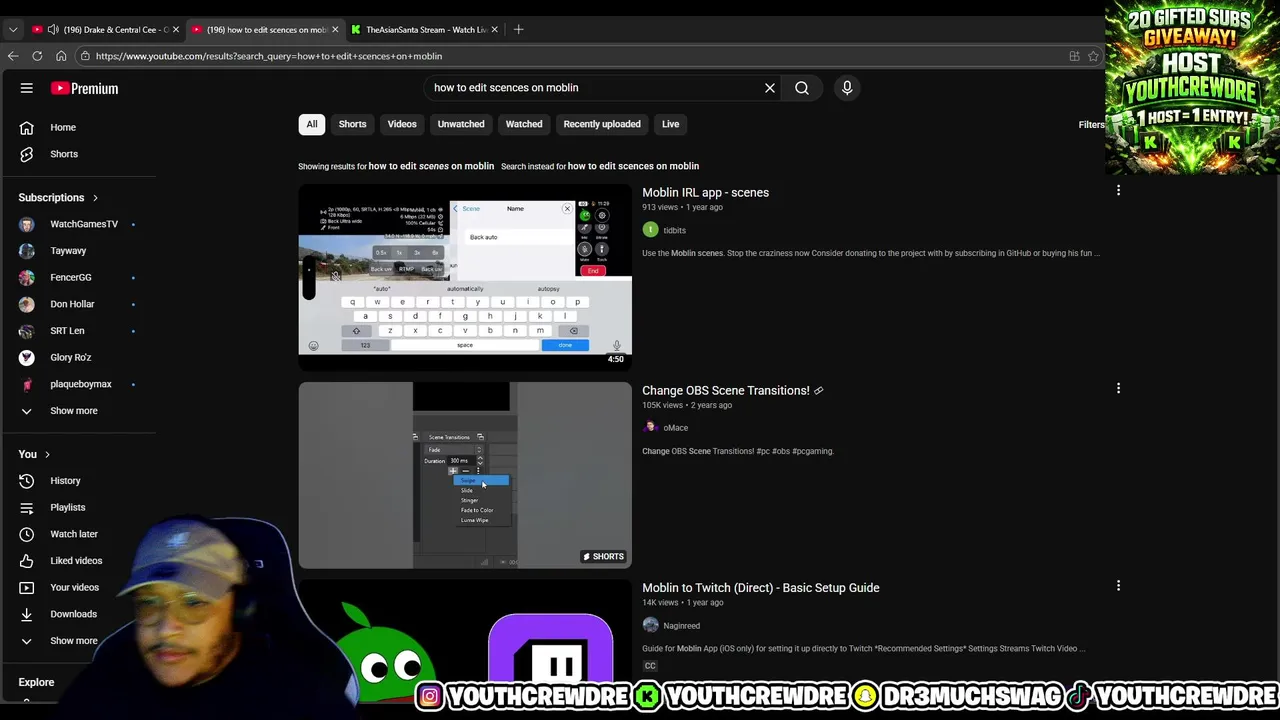Select the Shorts filter chip
Screen dimensions: 1280x720
[352, 124]
